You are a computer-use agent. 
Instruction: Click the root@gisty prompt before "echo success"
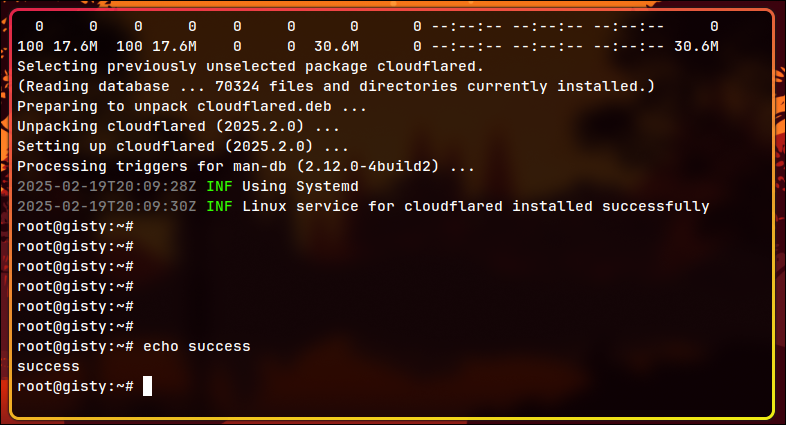click(75, 346)
